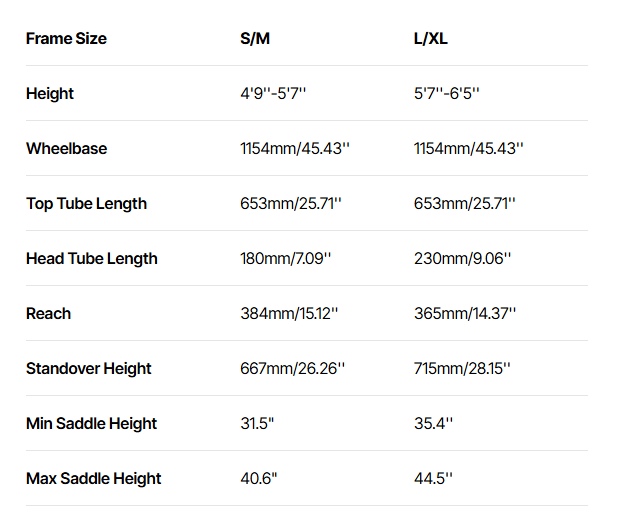Click the Reach row label

pyautogui.click(x=48, y=314)
